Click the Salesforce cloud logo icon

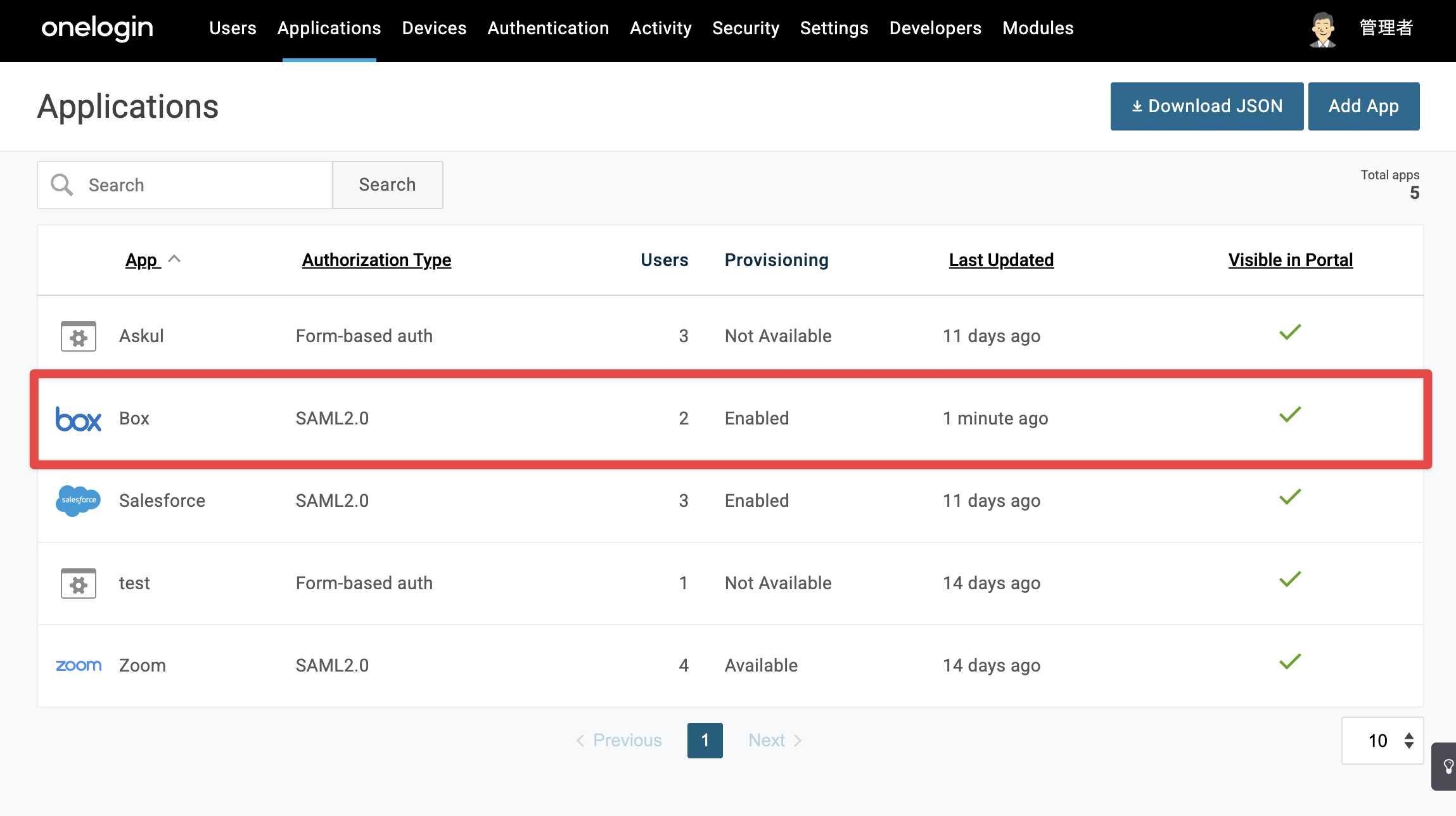click(78, 500)
